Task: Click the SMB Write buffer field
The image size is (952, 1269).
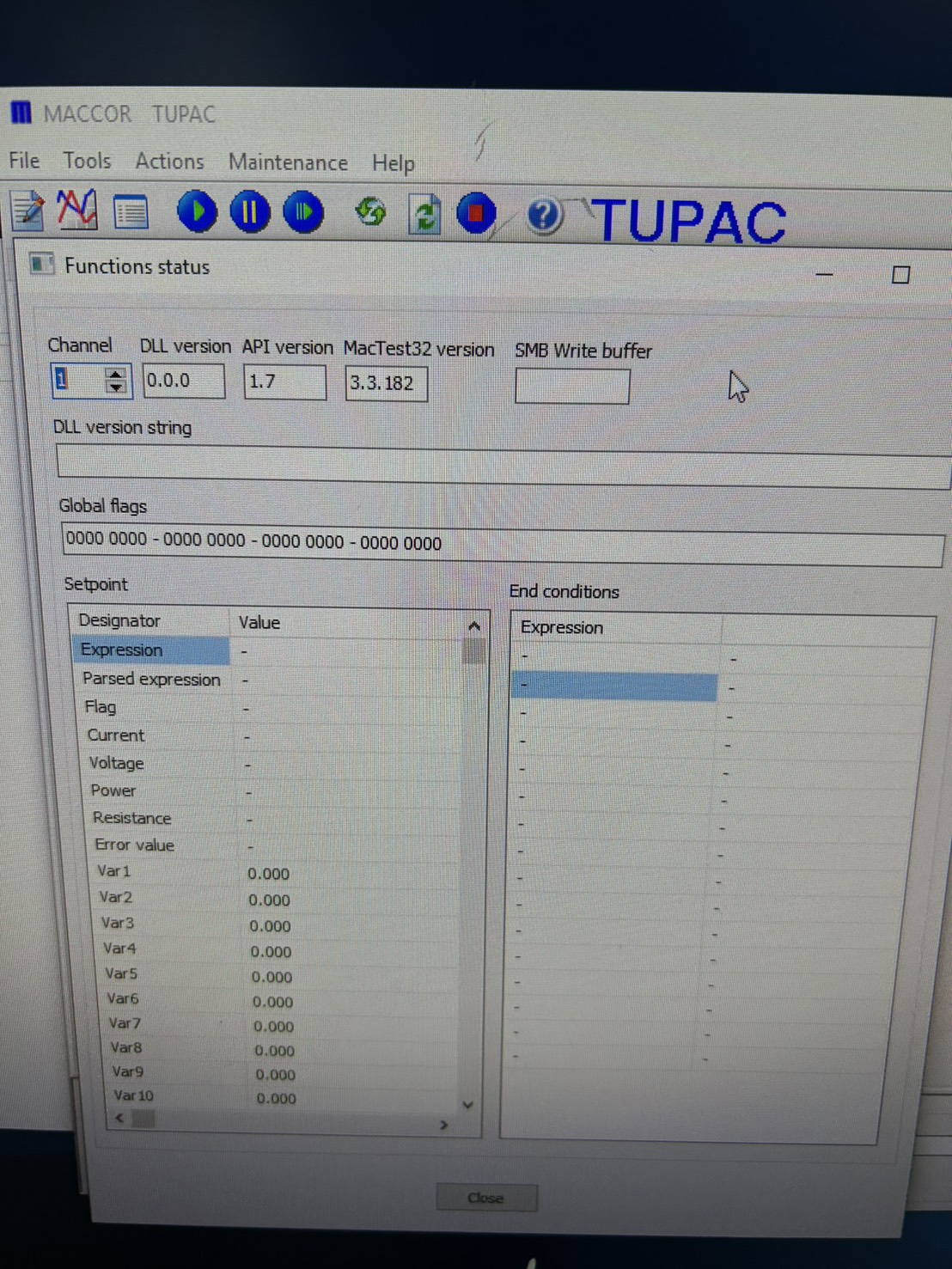Action: pyautogui.click(x=572, y=386)
